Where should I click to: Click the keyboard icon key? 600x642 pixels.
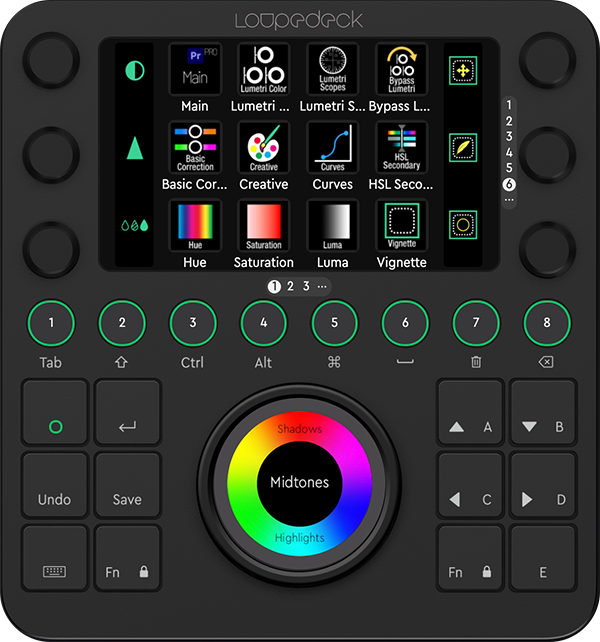55,558
